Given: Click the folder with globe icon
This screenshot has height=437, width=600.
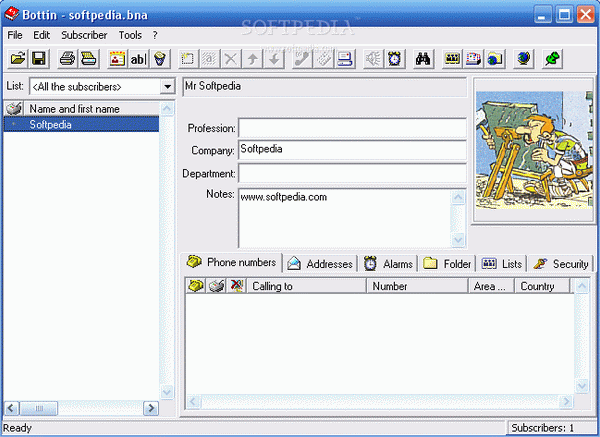Looking at the screenshot, I should (495, 59).
